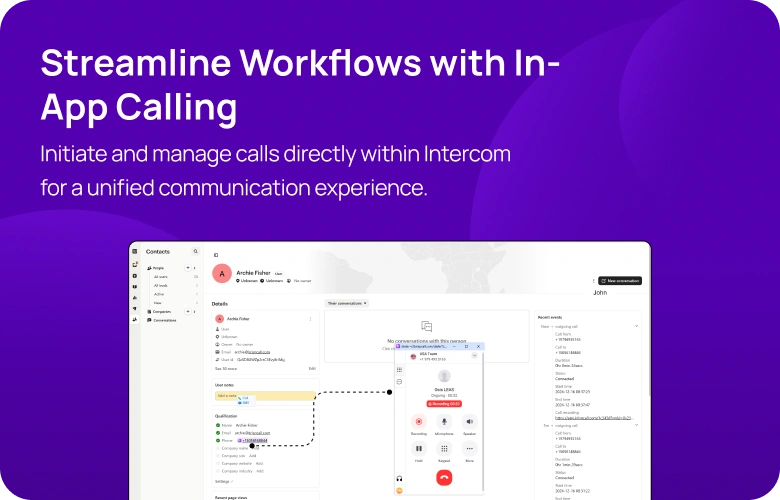Collapse the first outgoing call event
The height and width of the screenshot is (500, 780).
click(x=636, y=326)
